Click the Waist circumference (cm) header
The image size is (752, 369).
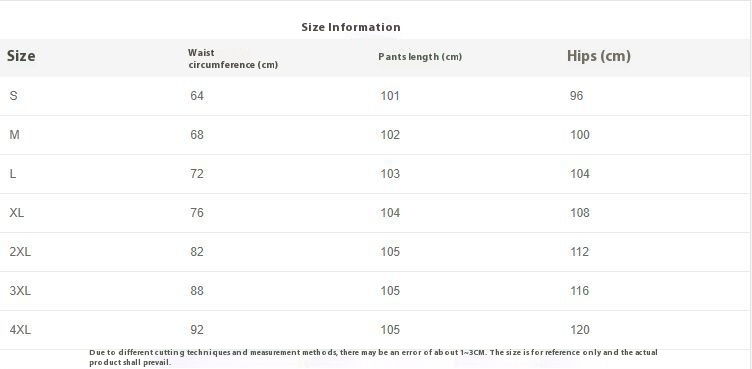pyautogui.click(x=233, y=59)
